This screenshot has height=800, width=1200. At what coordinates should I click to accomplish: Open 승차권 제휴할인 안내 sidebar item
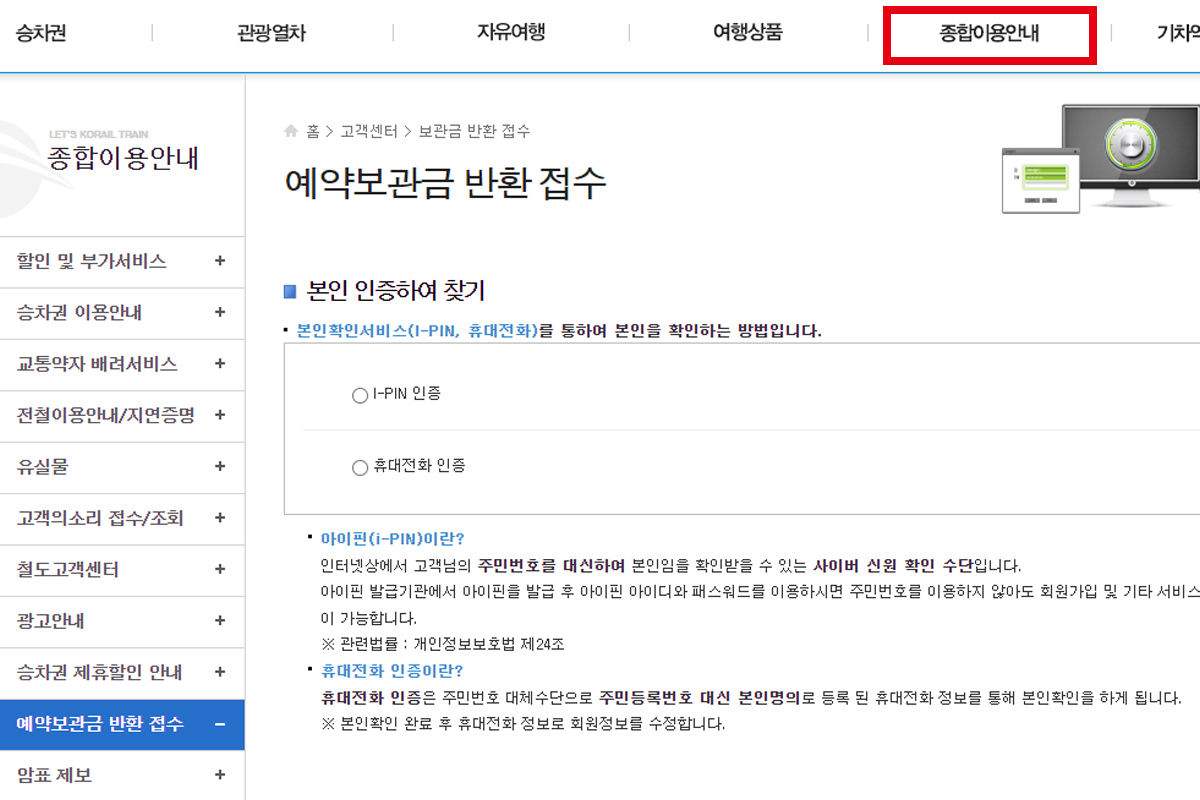[99, 672]
